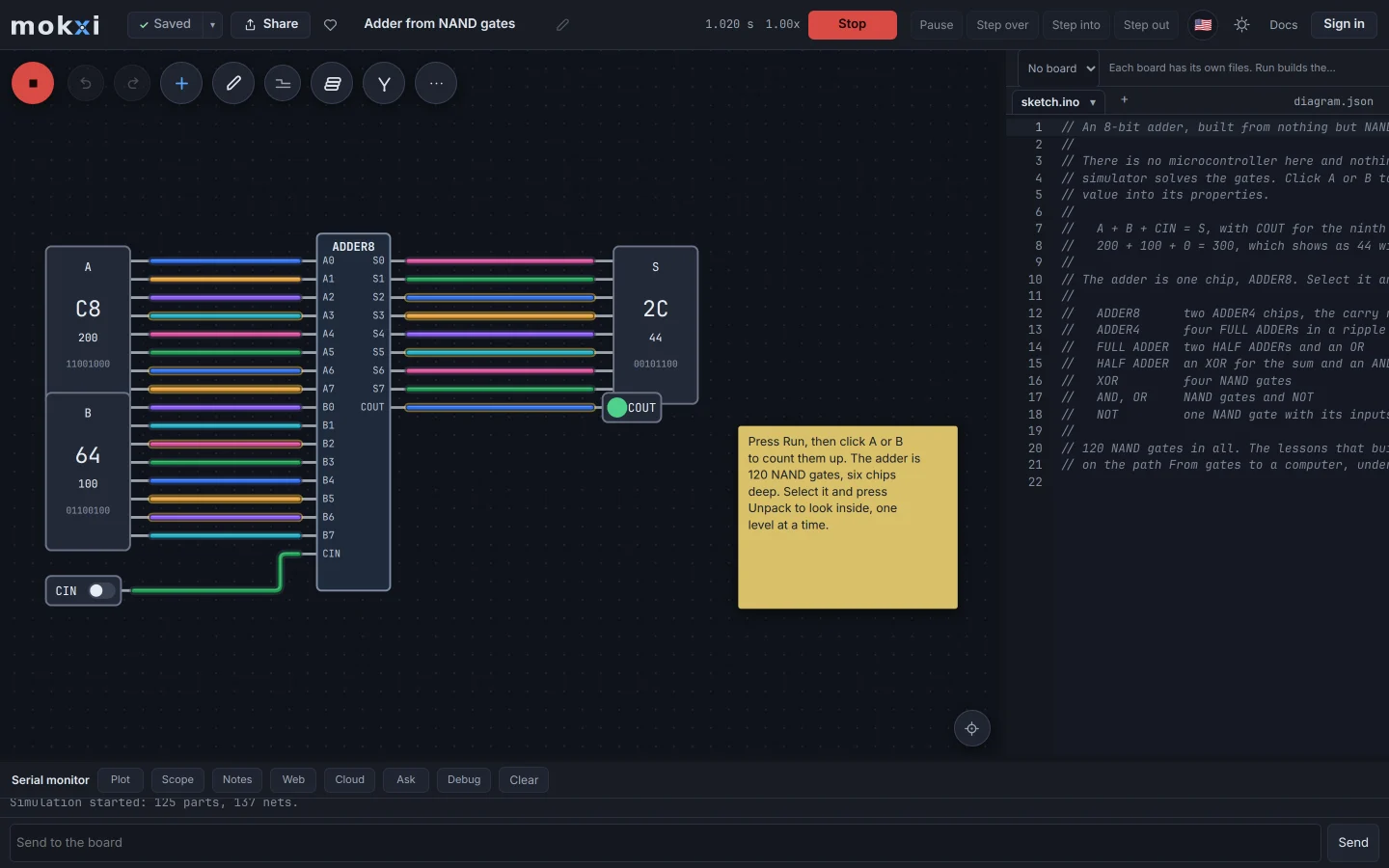Open the No board selector

pyautogui.click(x=1059, y=68)
